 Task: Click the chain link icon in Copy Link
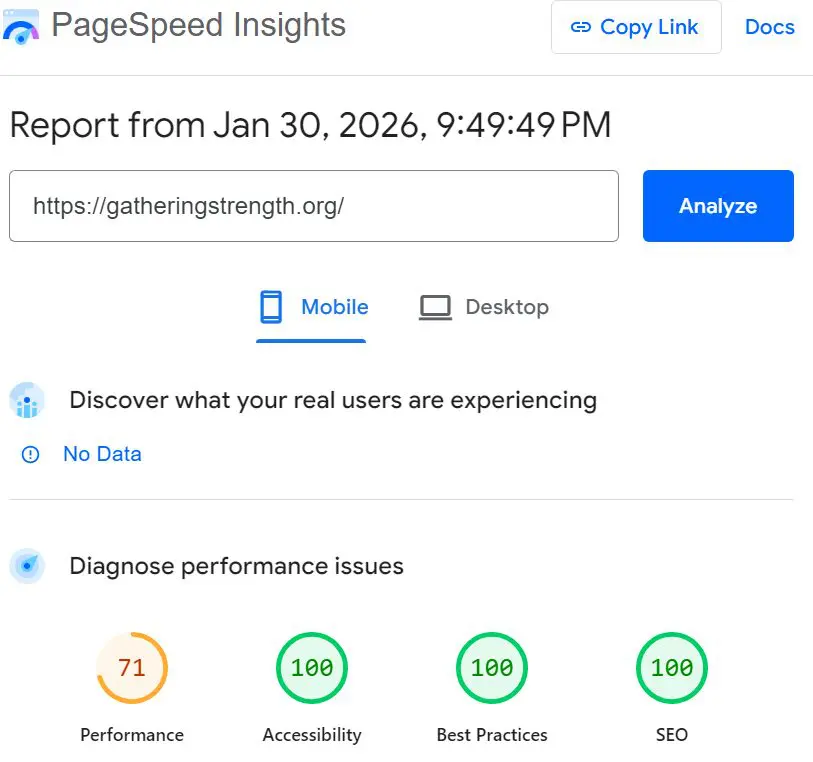[x=581, y=28]
